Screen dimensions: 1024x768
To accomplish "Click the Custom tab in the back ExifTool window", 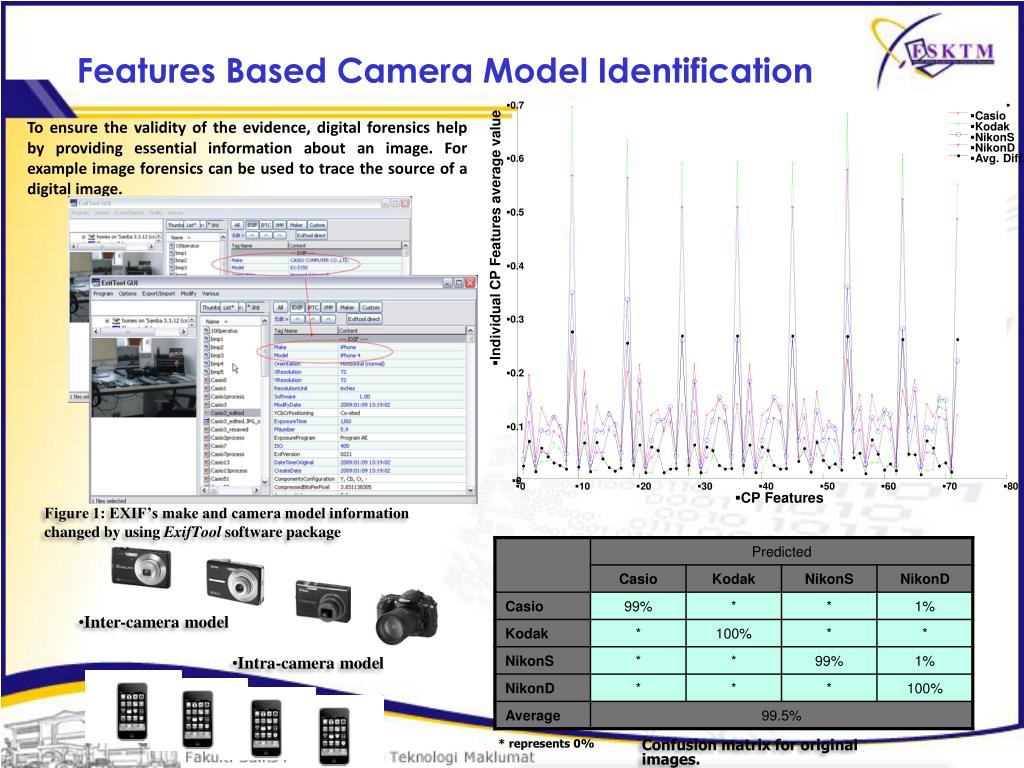I will click(x=317, y=225).
